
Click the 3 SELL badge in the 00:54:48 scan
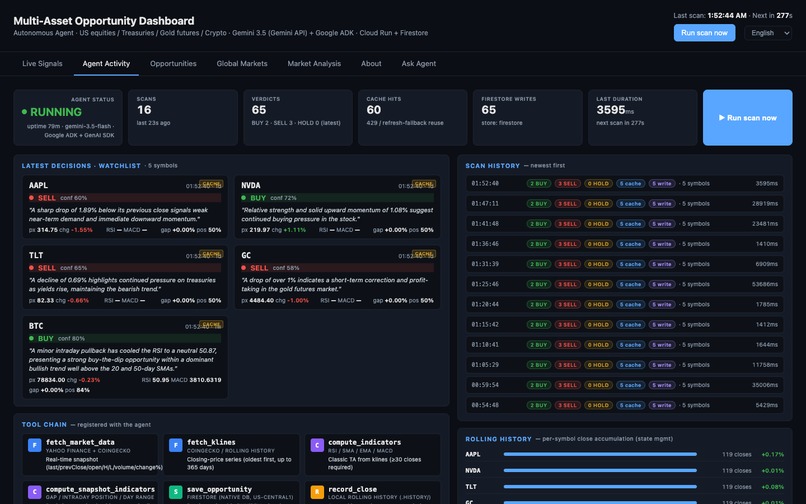(567, 405)
